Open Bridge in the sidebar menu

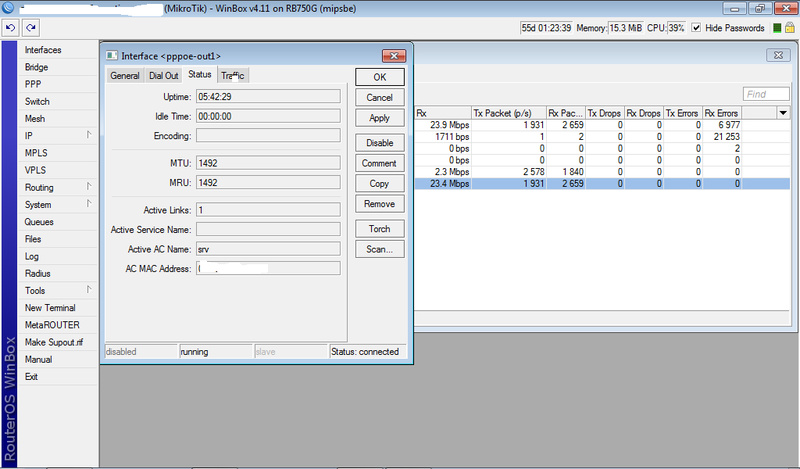[x=57, y=67]
